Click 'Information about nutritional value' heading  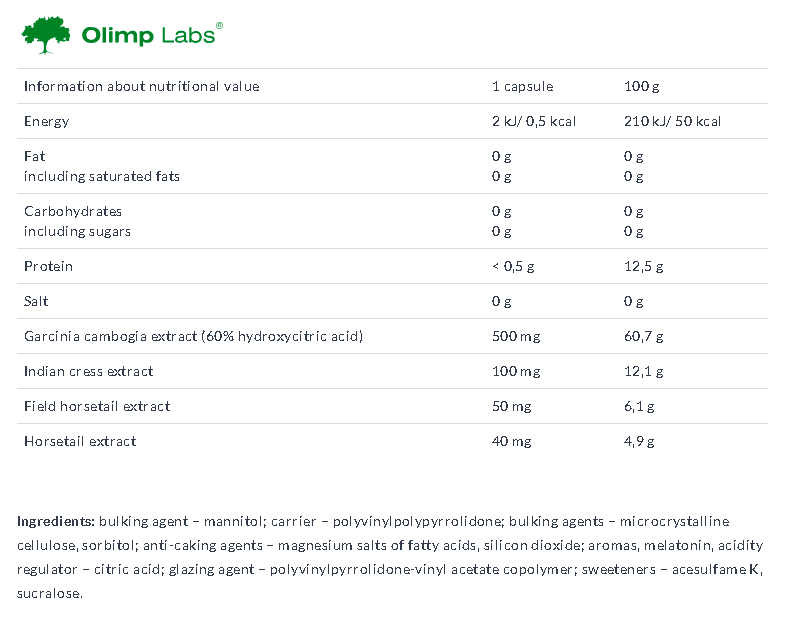coord(142,86)
